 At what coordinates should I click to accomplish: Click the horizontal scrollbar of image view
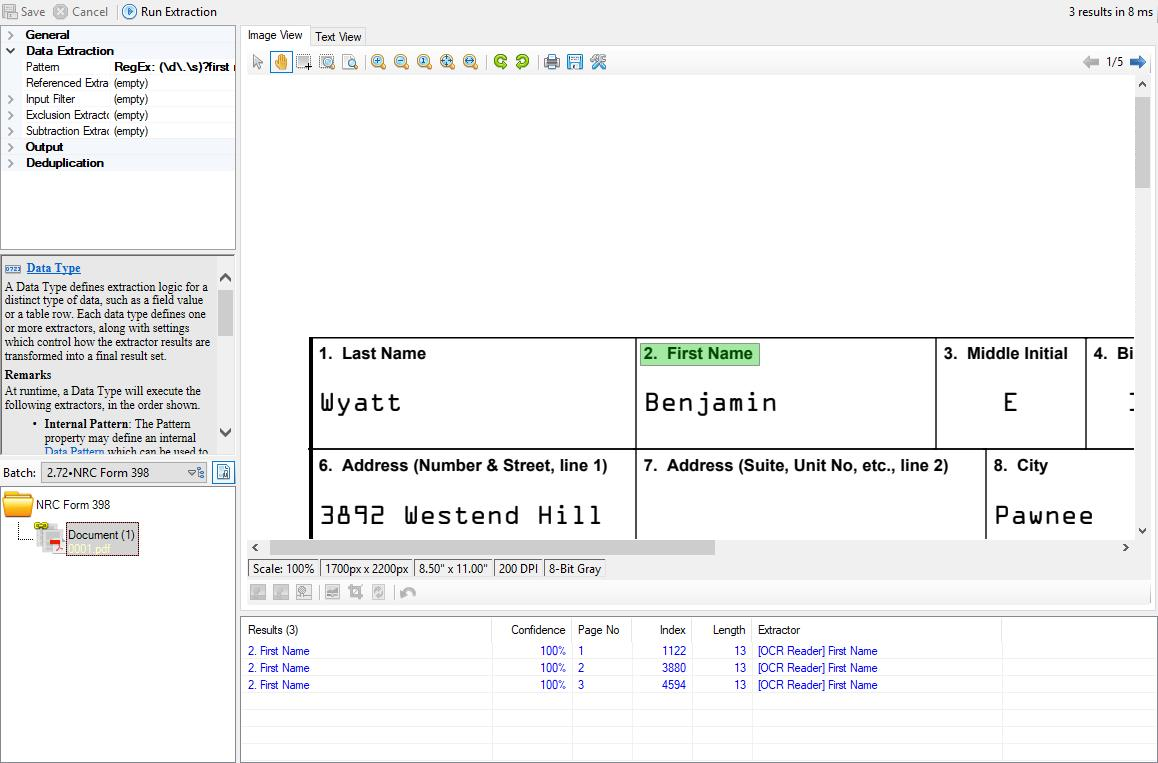[x=492, y=547]
